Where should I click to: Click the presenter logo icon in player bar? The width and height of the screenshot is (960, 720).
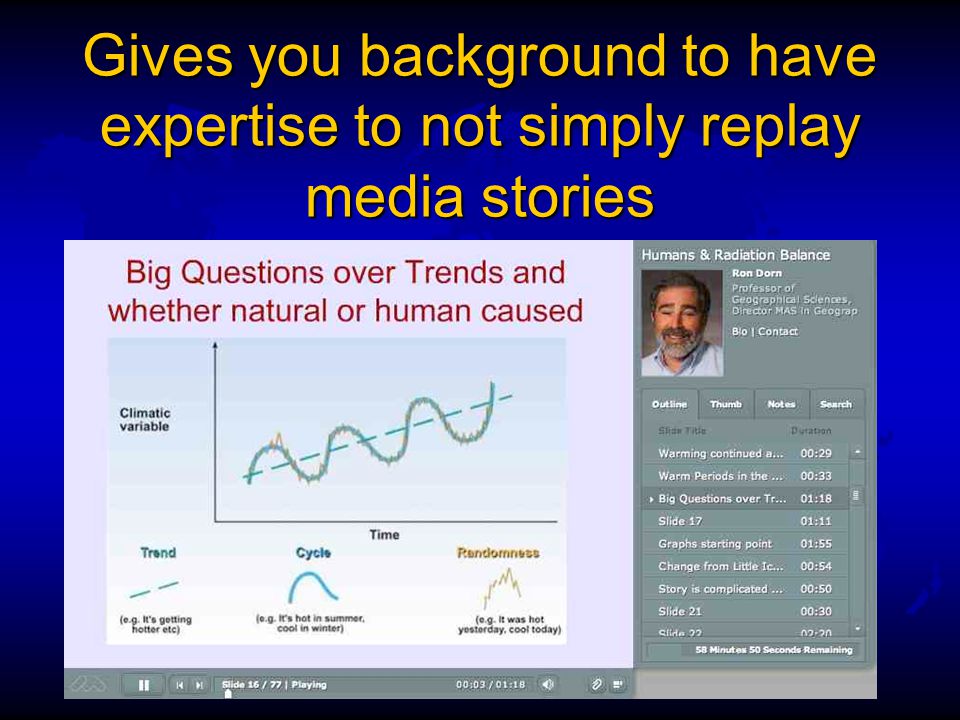[88, 684]
